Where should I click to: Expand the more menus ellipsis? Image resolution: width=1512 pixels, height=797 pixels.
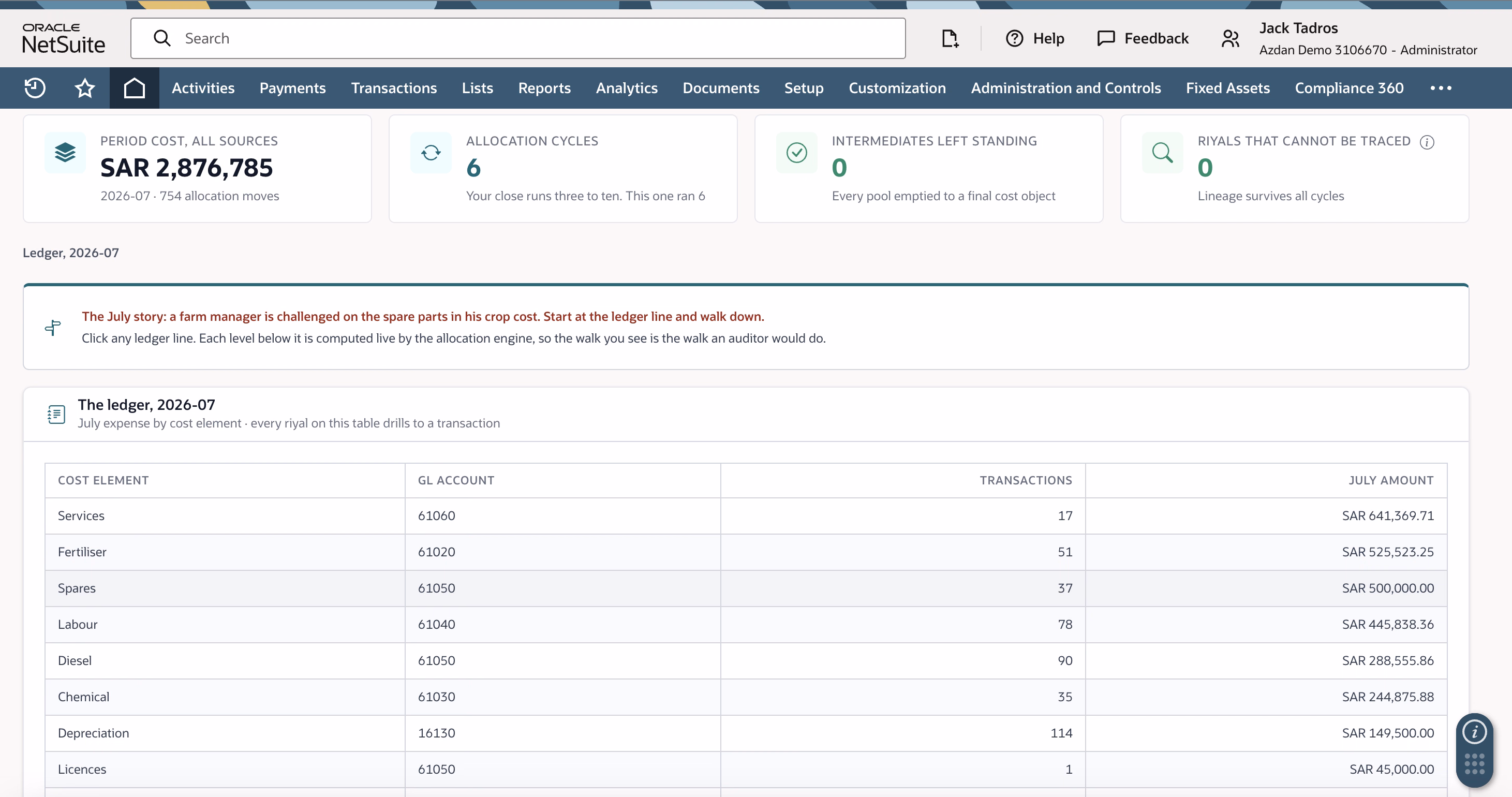1441,88
